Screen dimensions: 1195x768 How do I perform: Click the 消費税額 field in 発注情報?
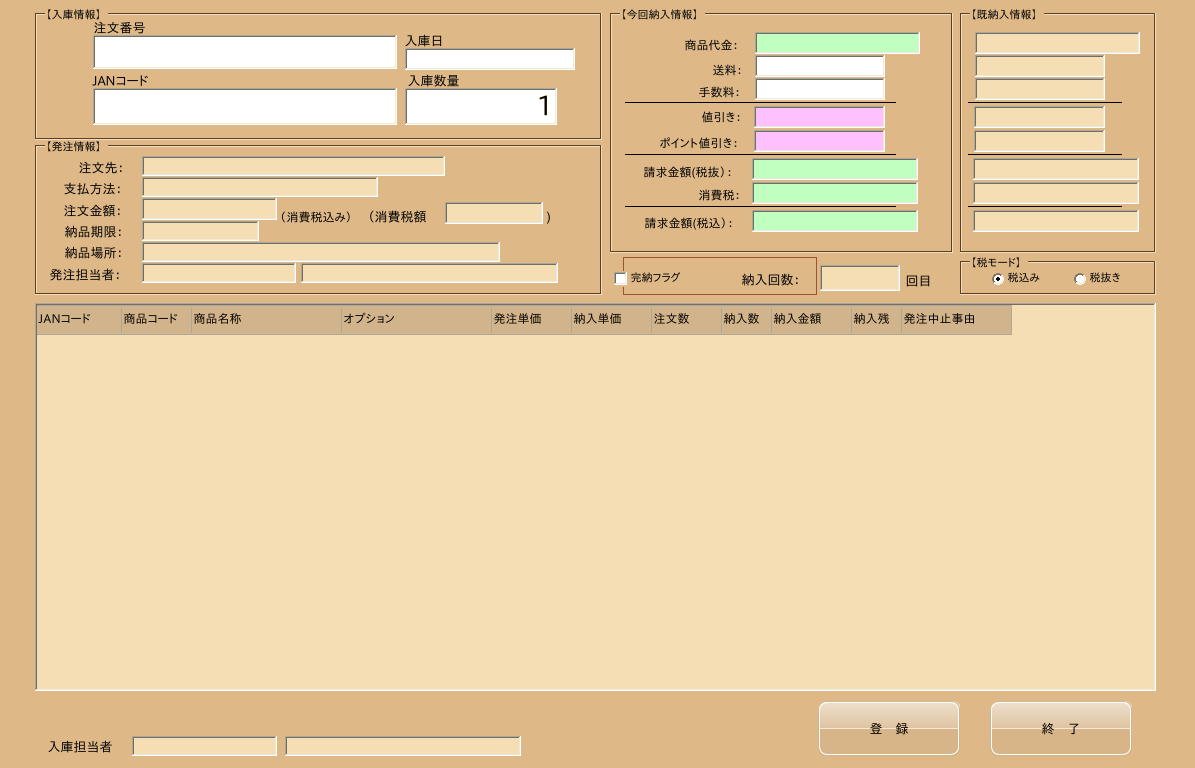coord(494,213)
